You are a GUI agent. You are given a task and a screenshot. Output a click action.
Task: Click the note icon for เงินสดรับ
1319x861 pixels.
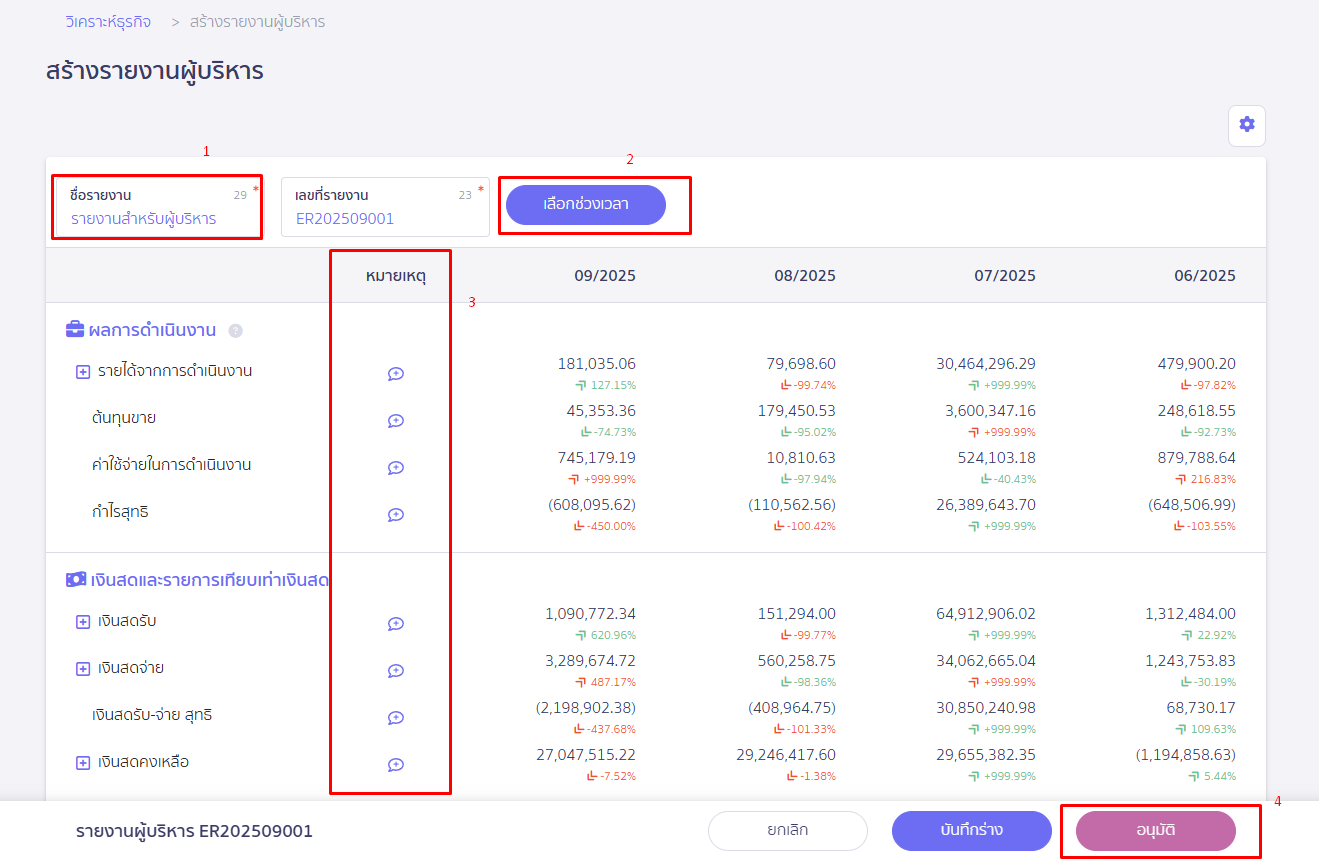[x=395, y=624]
